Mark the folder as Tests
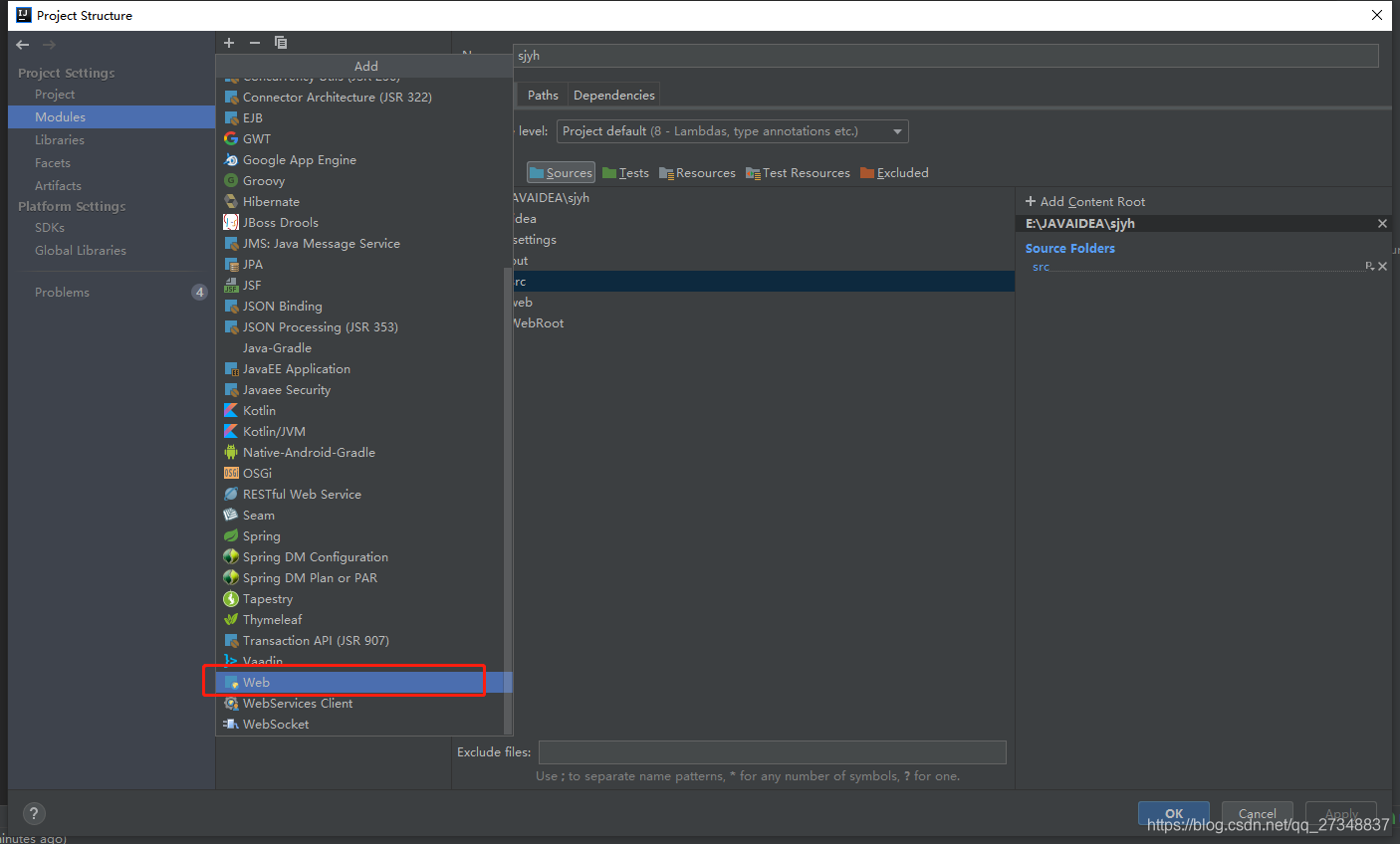The width and height of the screenshot is (1400, 844). click(625, 172)
